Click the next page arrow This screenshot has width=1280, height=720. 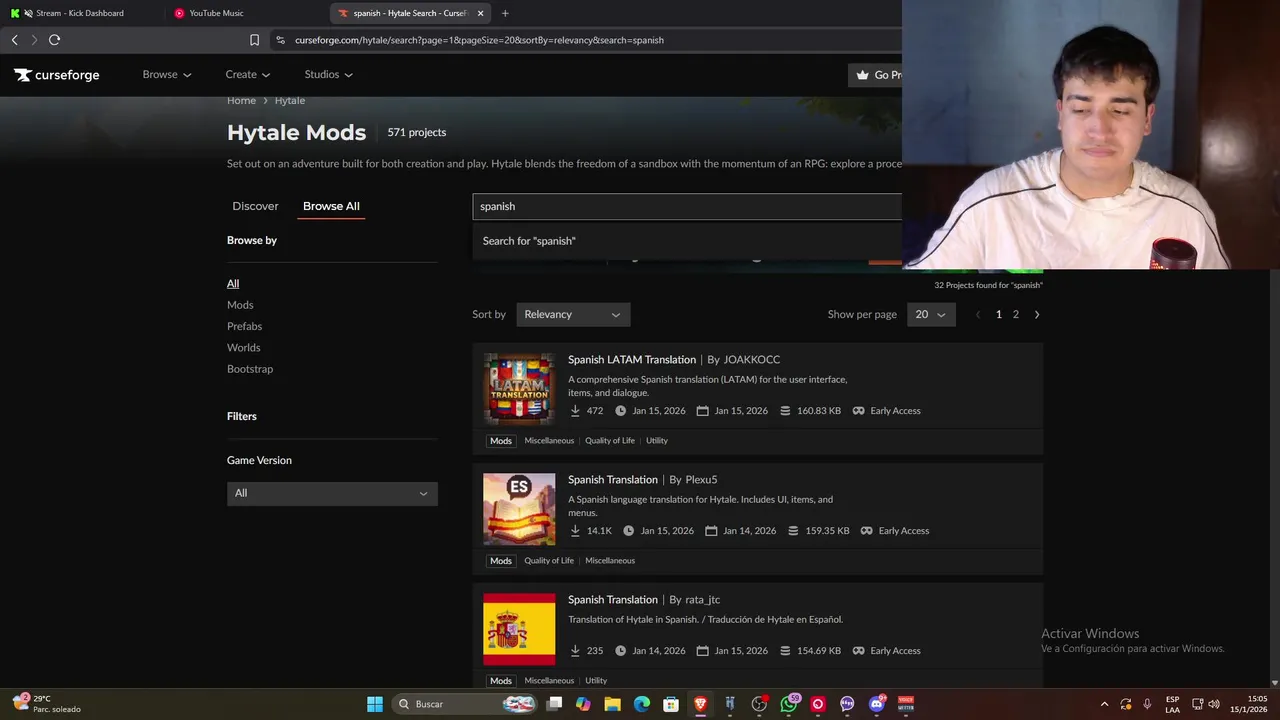(1037, 314)
